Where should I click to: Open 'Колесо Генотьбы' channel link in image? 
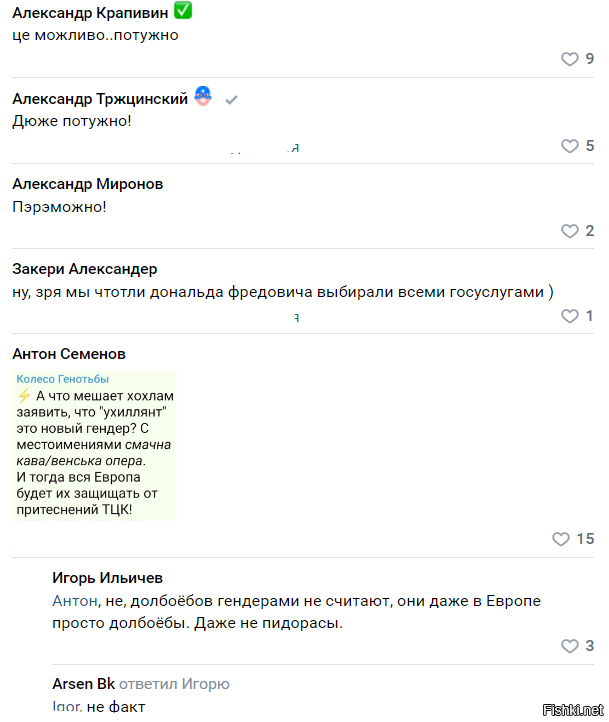63,379
